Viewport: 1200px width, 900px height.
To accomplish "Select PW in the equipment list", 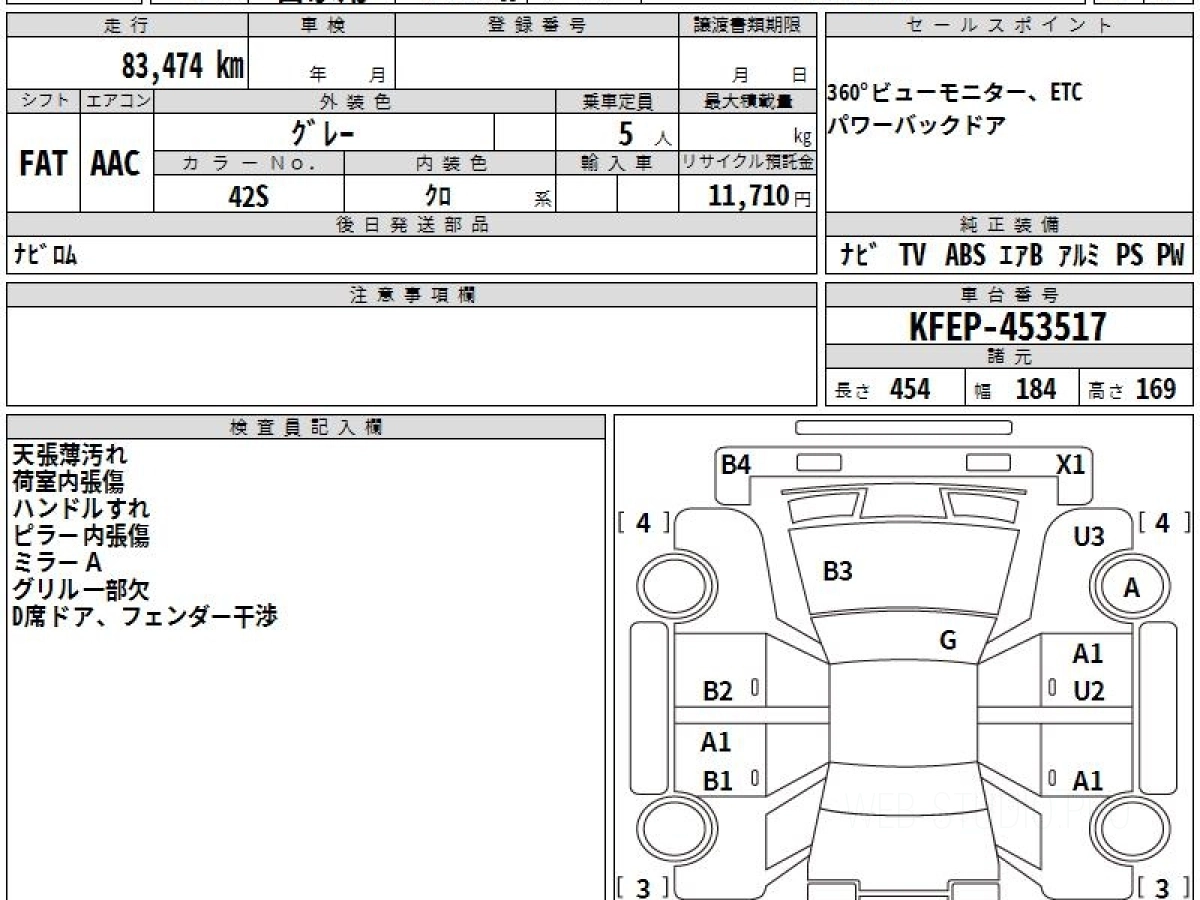I will (x=1170, y=256).
